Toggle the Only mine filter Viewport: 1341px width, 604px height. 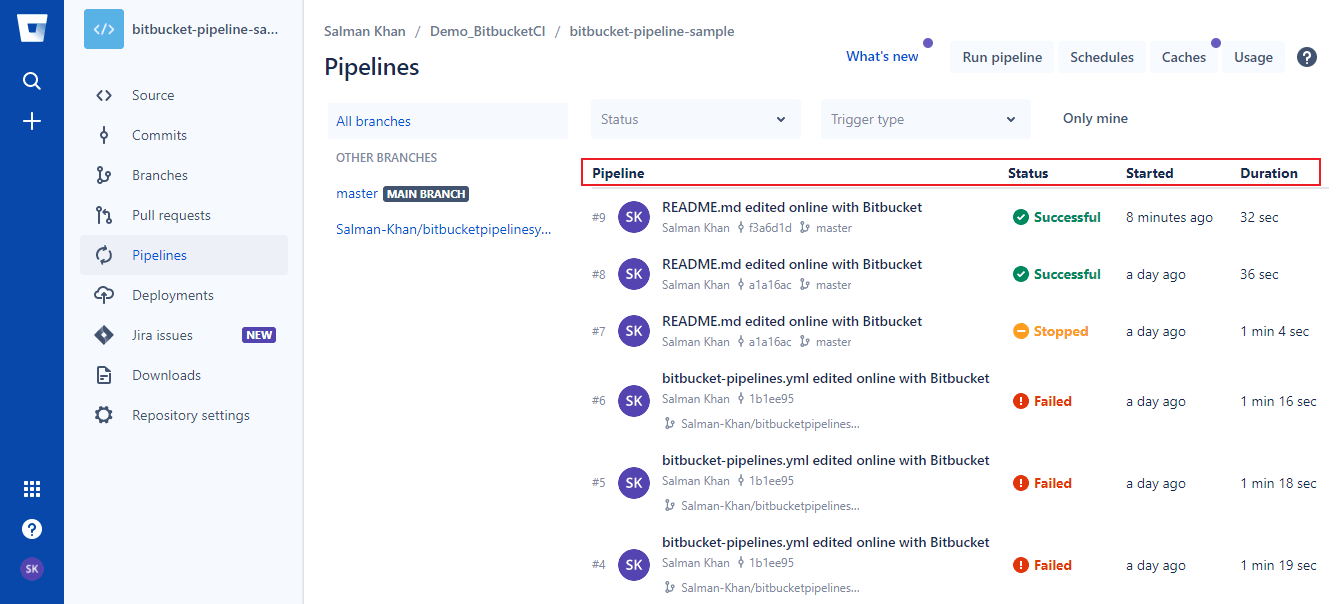tap(1095, 119)
